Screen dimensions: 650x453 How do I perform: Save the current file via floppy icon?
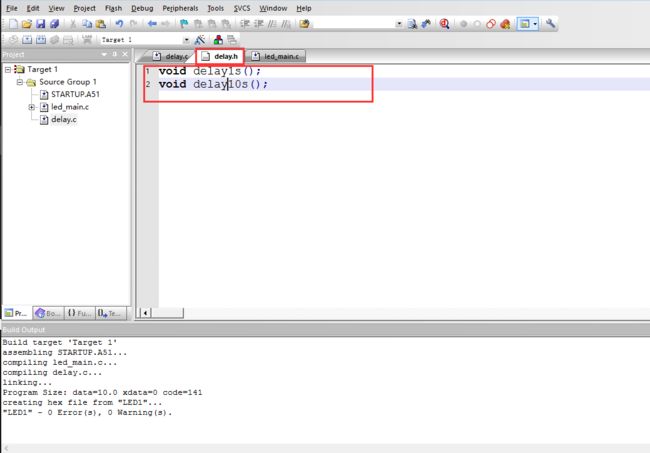(41, 24)
